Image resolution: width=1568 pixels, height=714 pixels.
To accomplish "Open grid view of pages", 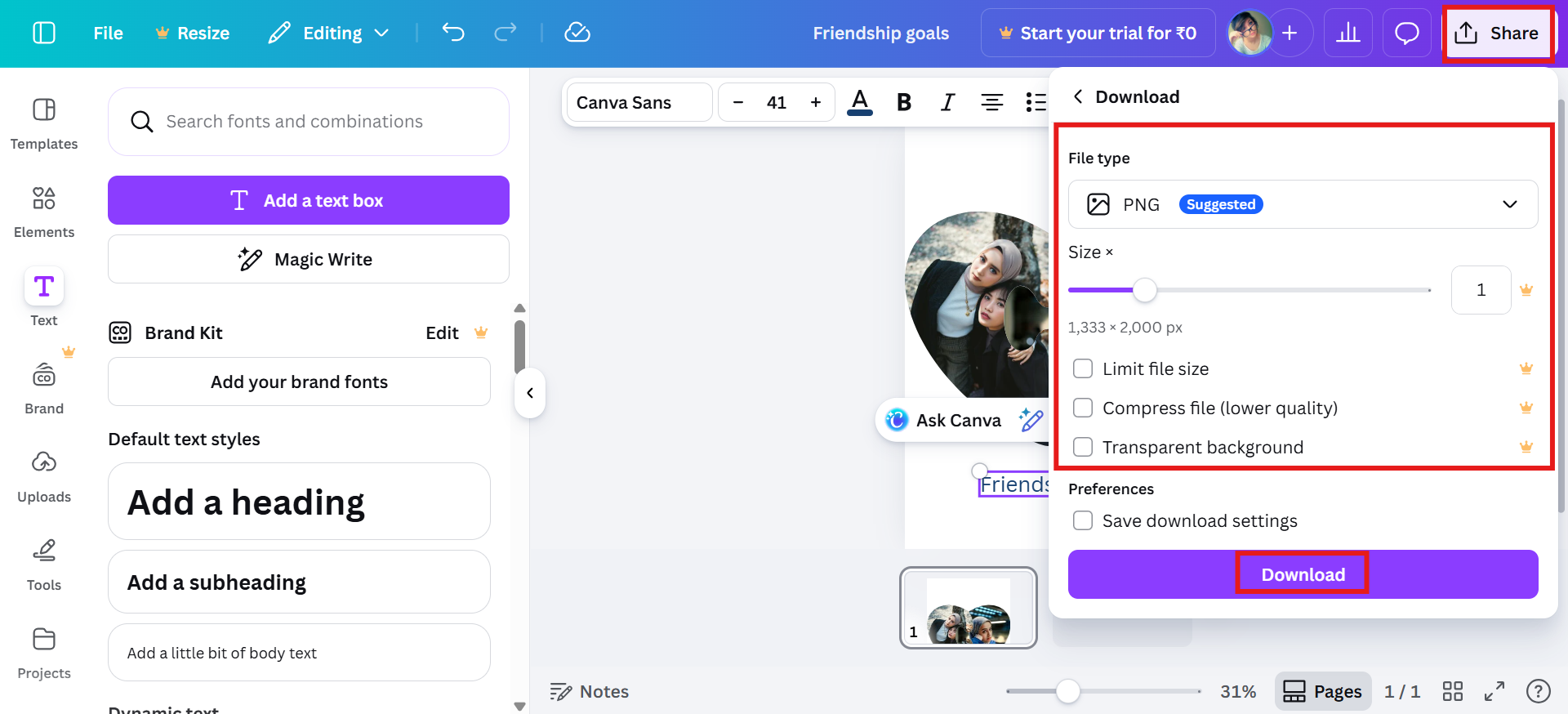I will coord(1453,691).
